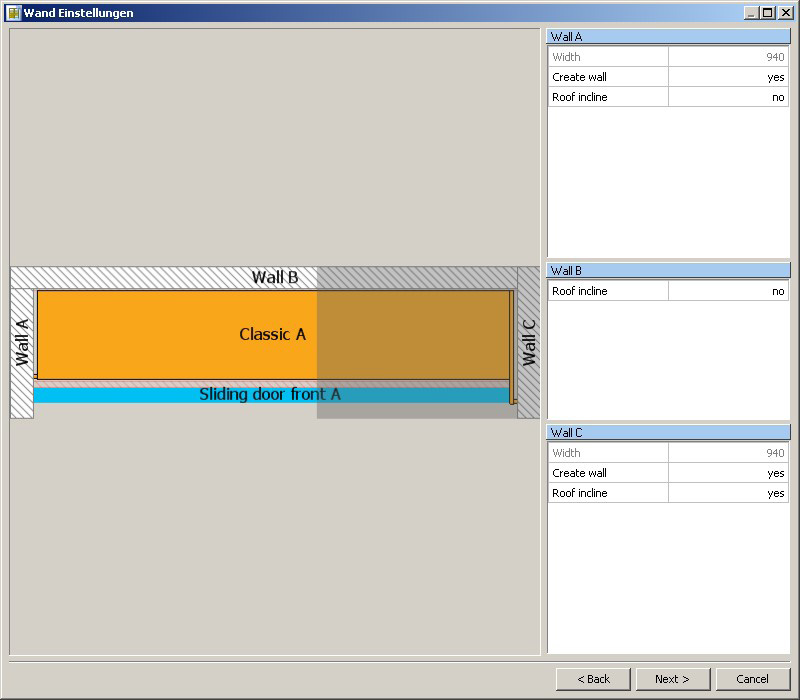800x700 pixels.
Task: Toggle Wall B Roof incline value
Action: click(x=728, y=291)
